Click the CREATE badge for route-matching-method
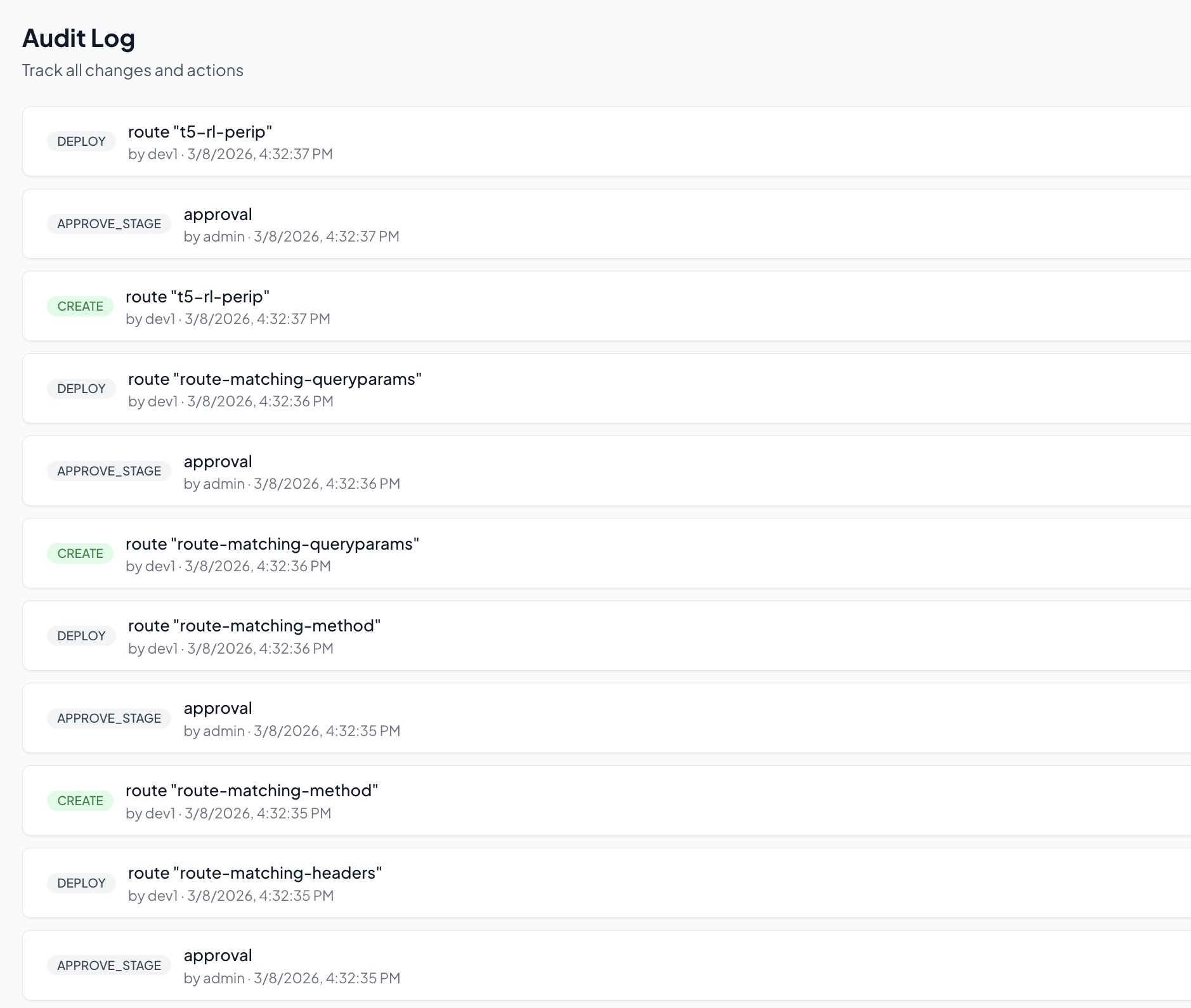Image resolution: width=1191 pixels, height=1008 pixels. click(80, 801)
